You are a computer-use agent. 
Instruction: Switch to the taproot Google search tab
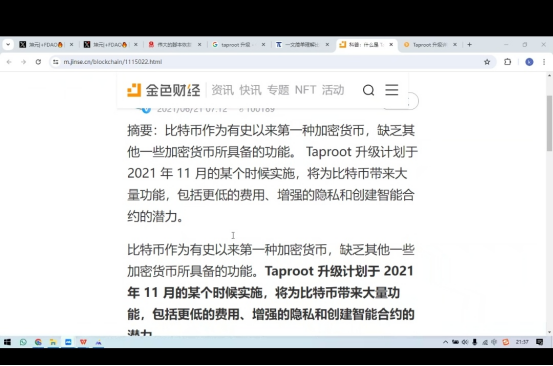pyautogui.click(x=238, y=45)
